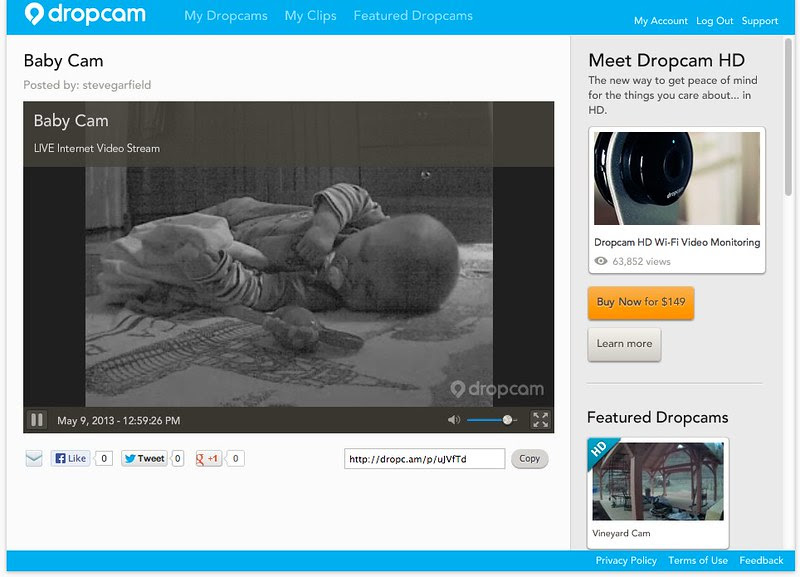
Task: Click the Meet Dropcam HD heading
Action: 666,60
